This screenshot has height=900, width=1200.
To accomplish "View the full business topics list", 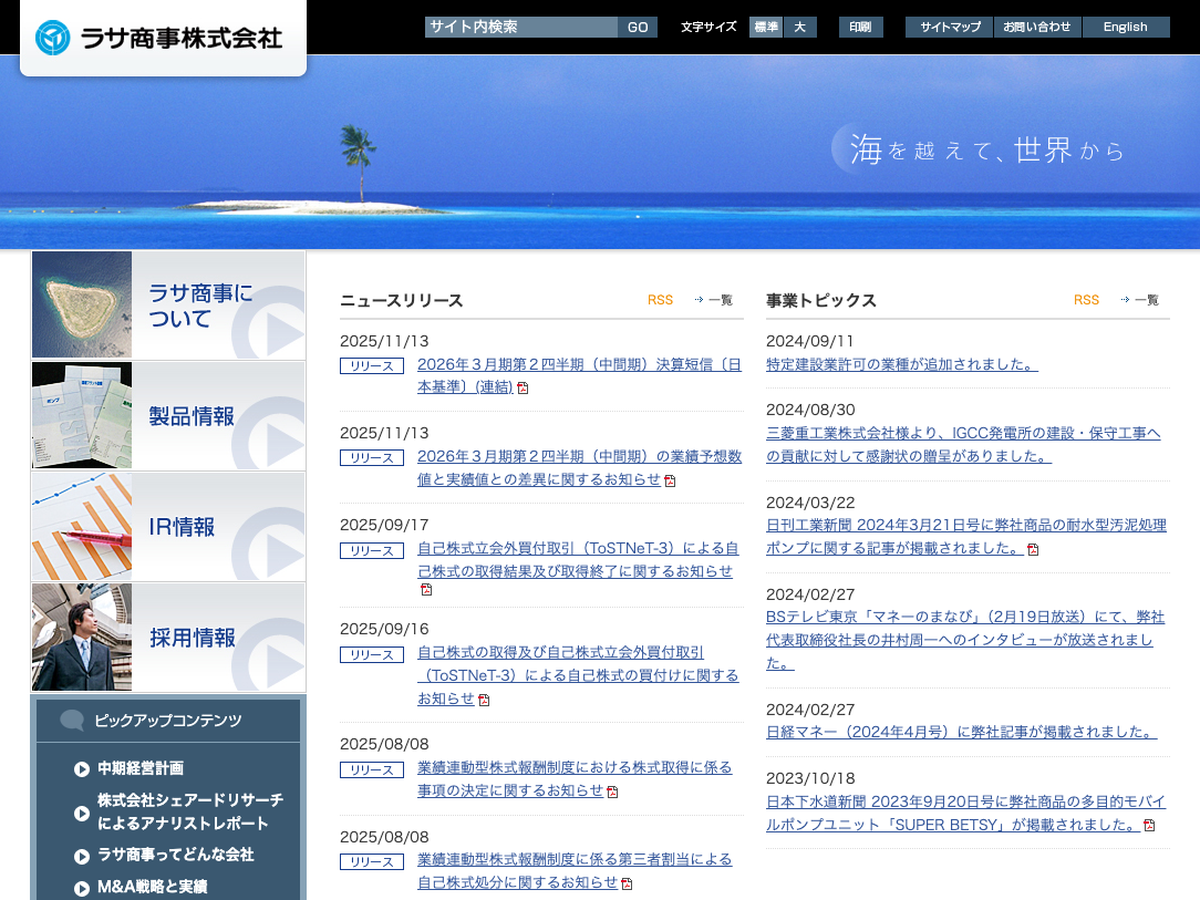I will click(1140, 300).
